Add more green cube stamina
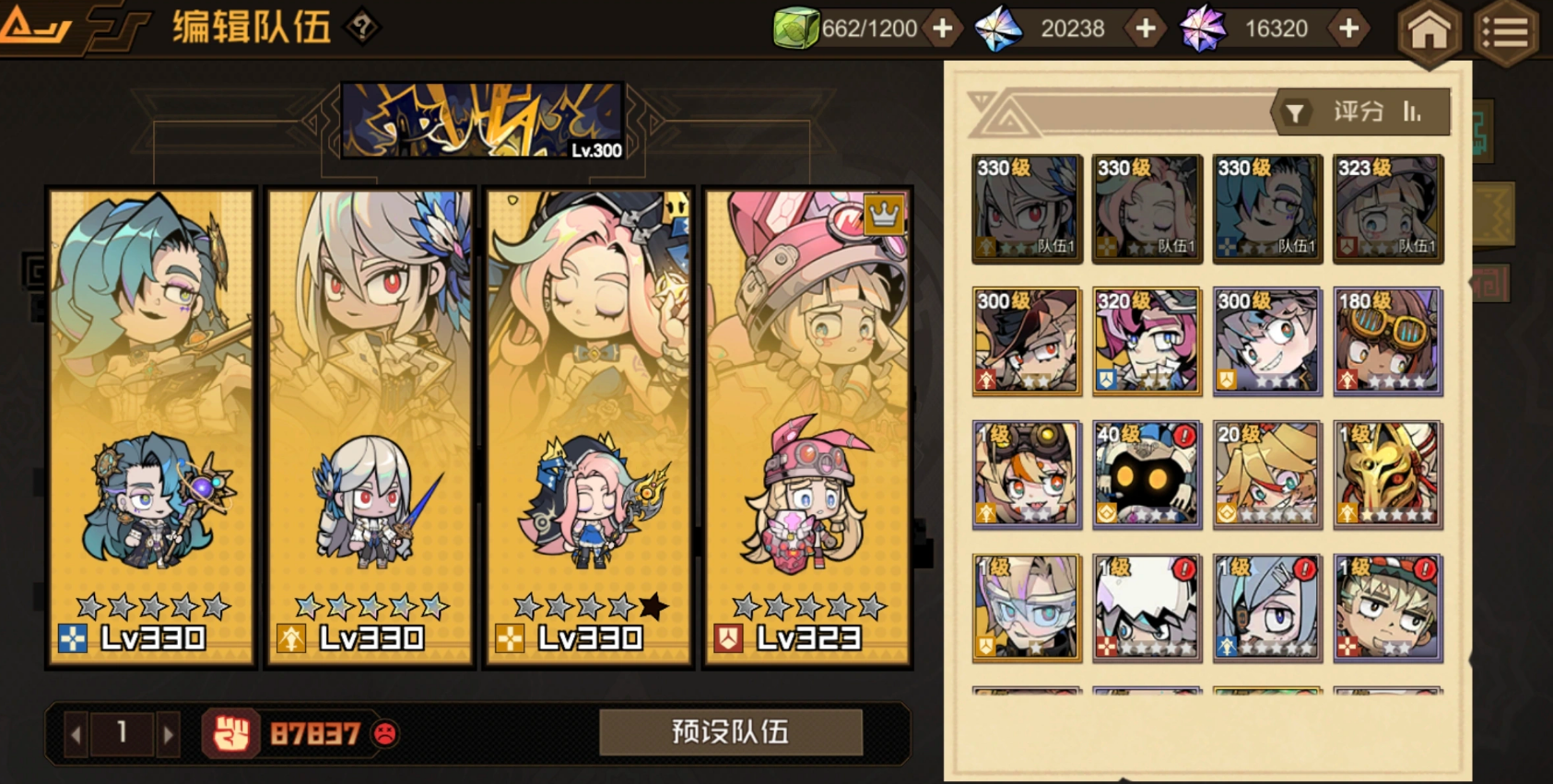The height and width of the screenshot is (784, 1553). (942, 29)
